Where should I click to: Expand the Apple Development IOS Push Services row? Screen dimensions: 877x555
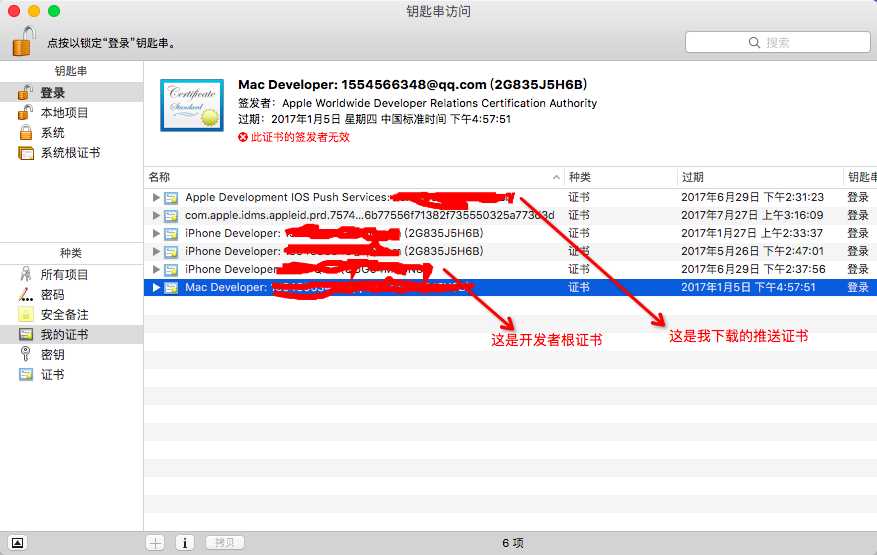156,197
